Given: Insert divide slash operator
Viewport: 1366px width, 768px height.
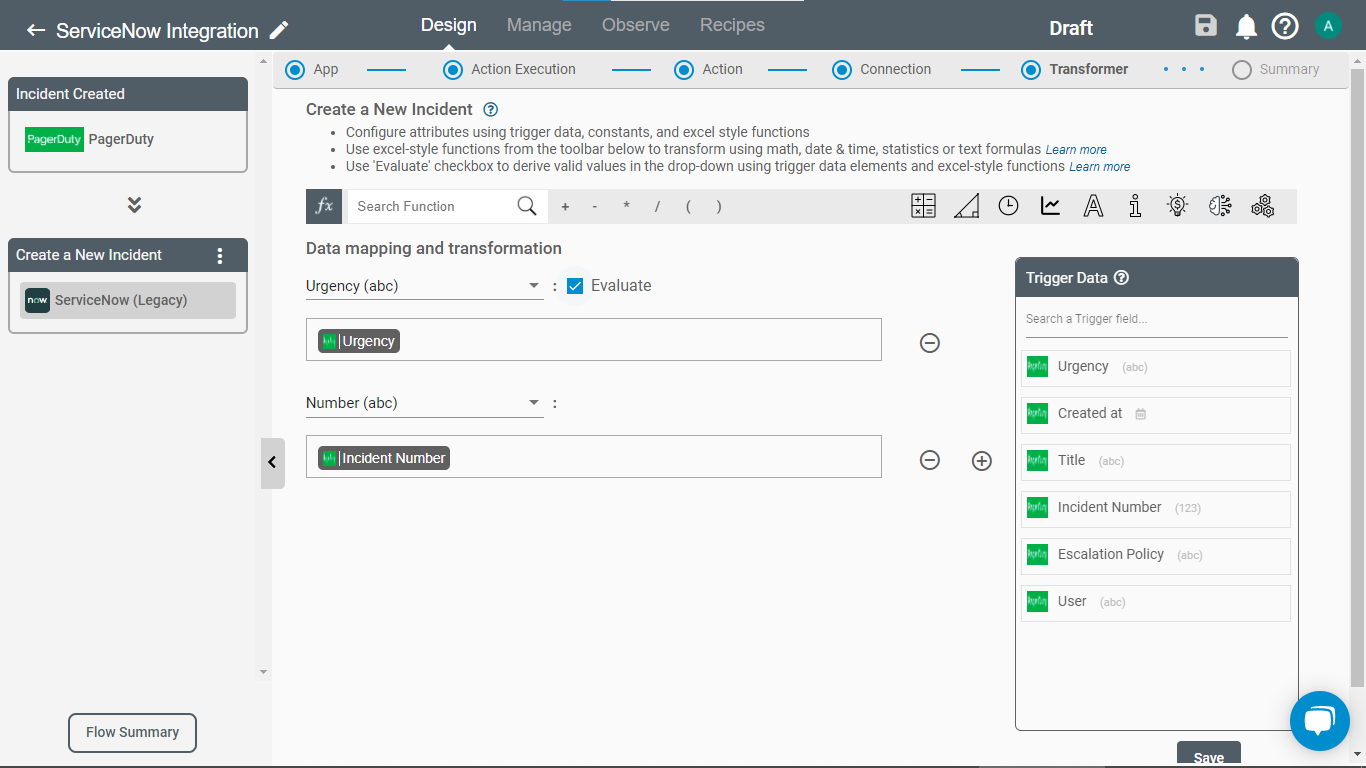Looking at the screenshot, I should coord(657,207).
